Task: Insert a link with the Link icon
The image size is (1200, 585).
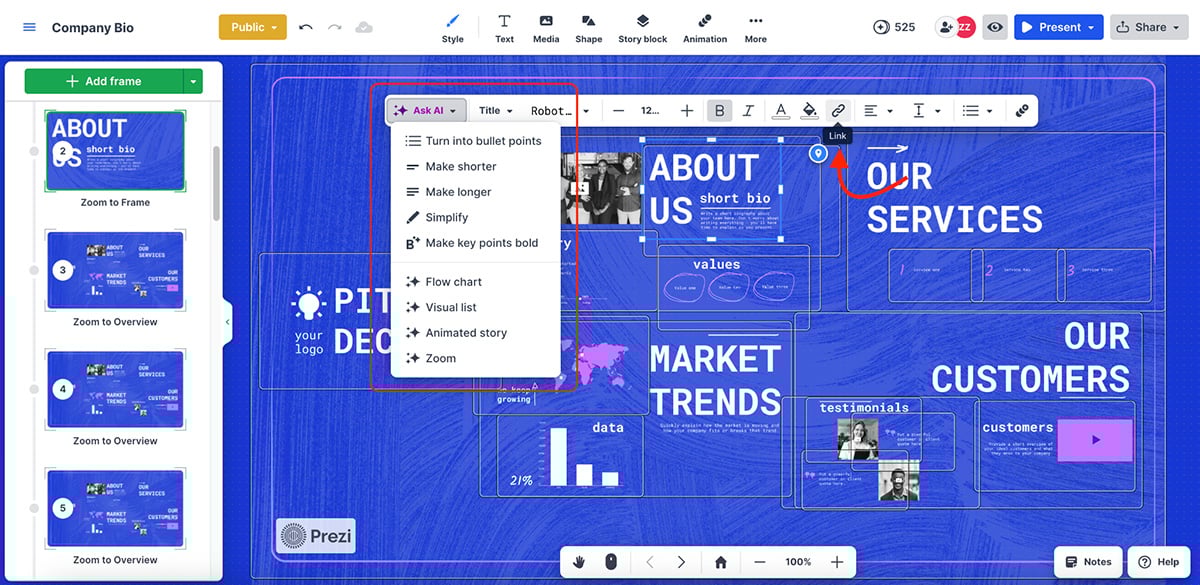Action: pos(837,111)
